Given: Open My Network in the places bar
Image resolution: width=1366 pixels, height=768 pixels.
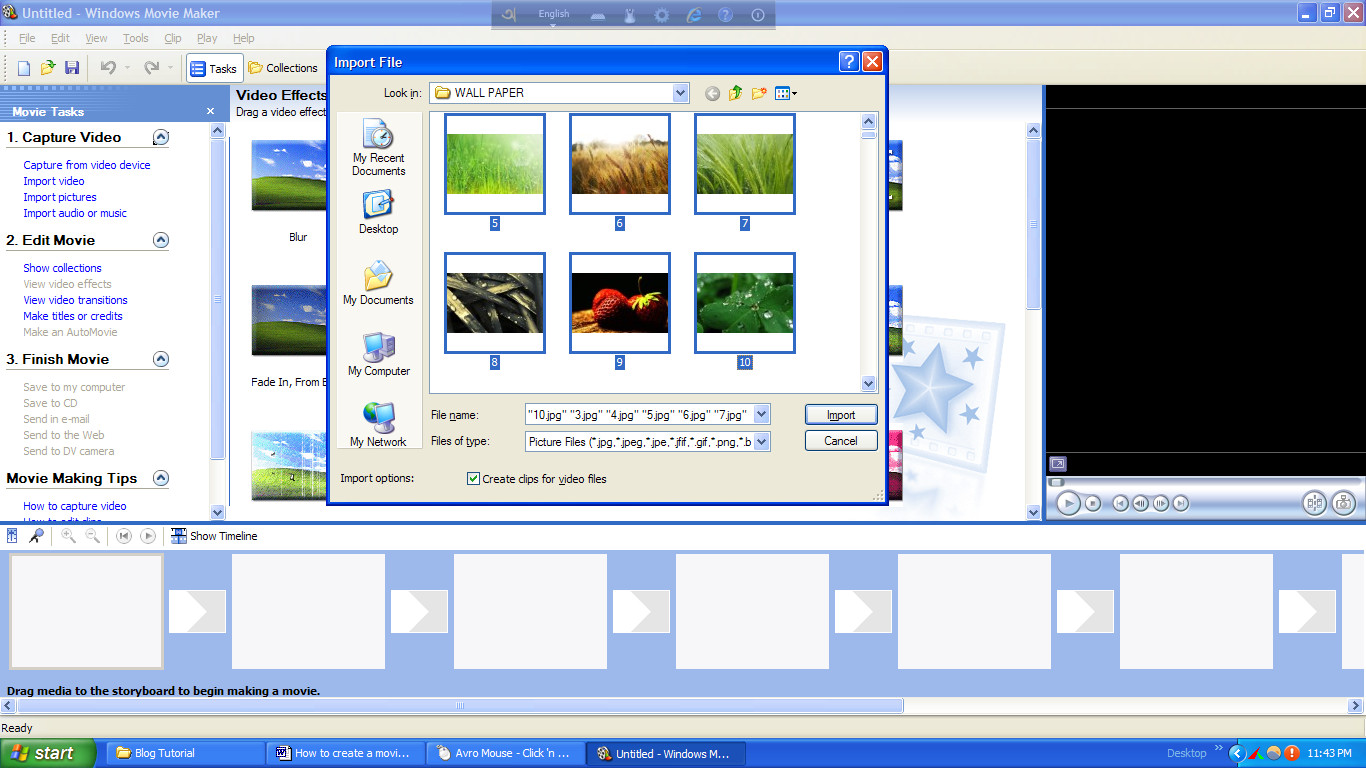Looking at the screenshot, I should point(378,424).
